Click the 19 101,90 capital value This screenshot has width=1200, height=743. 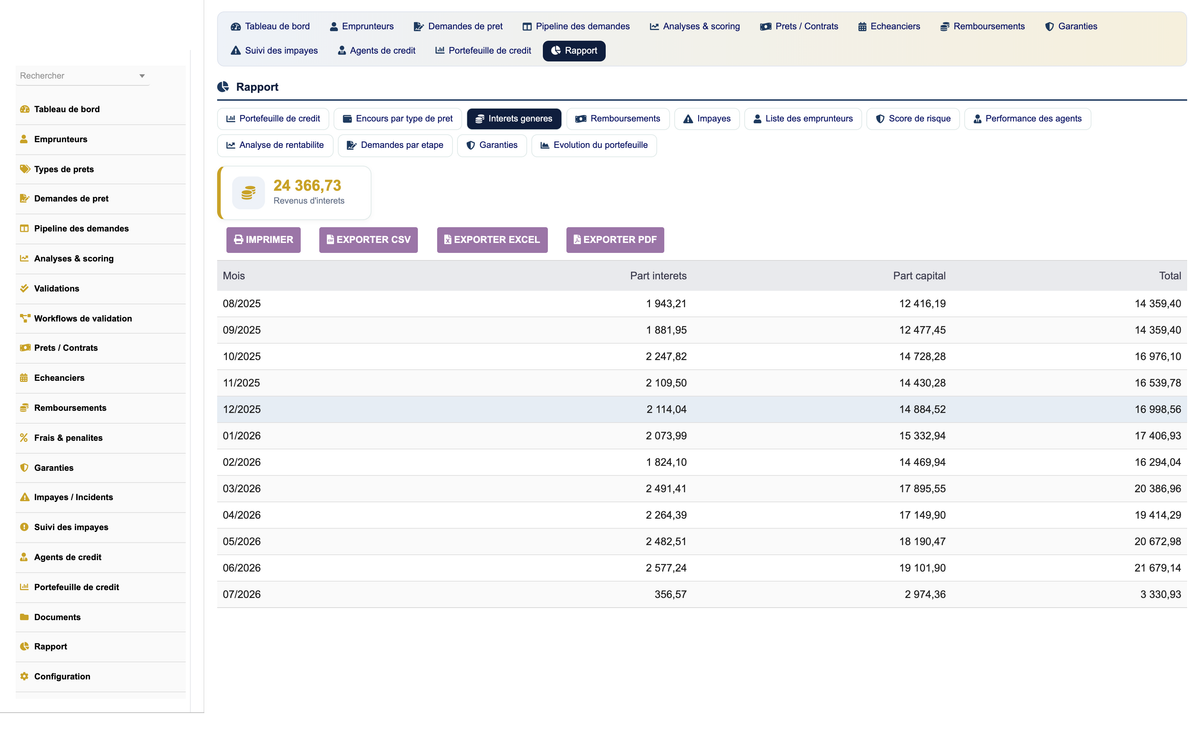tap(922, 568)
